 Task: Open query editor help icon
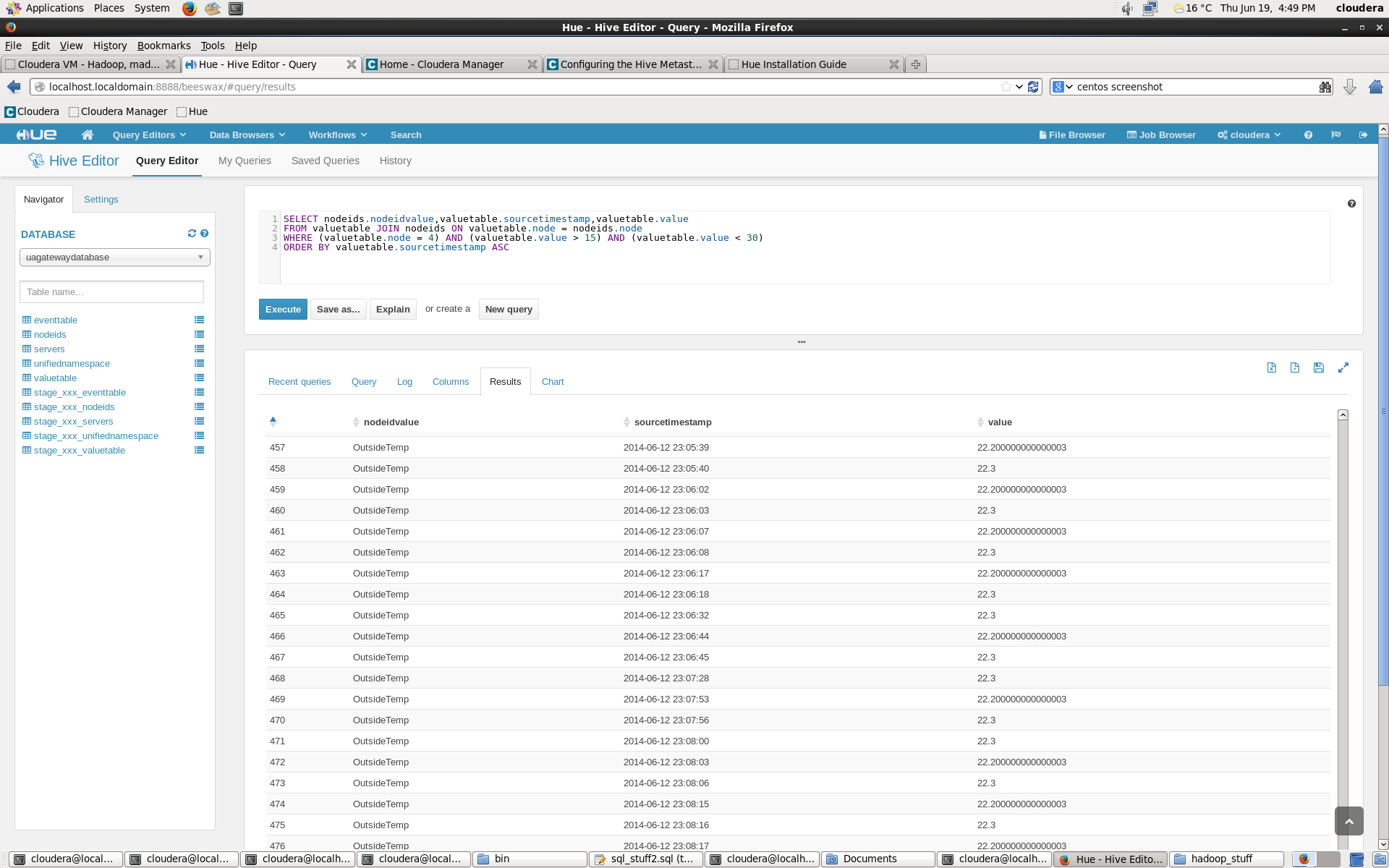tap(1351, 204)
